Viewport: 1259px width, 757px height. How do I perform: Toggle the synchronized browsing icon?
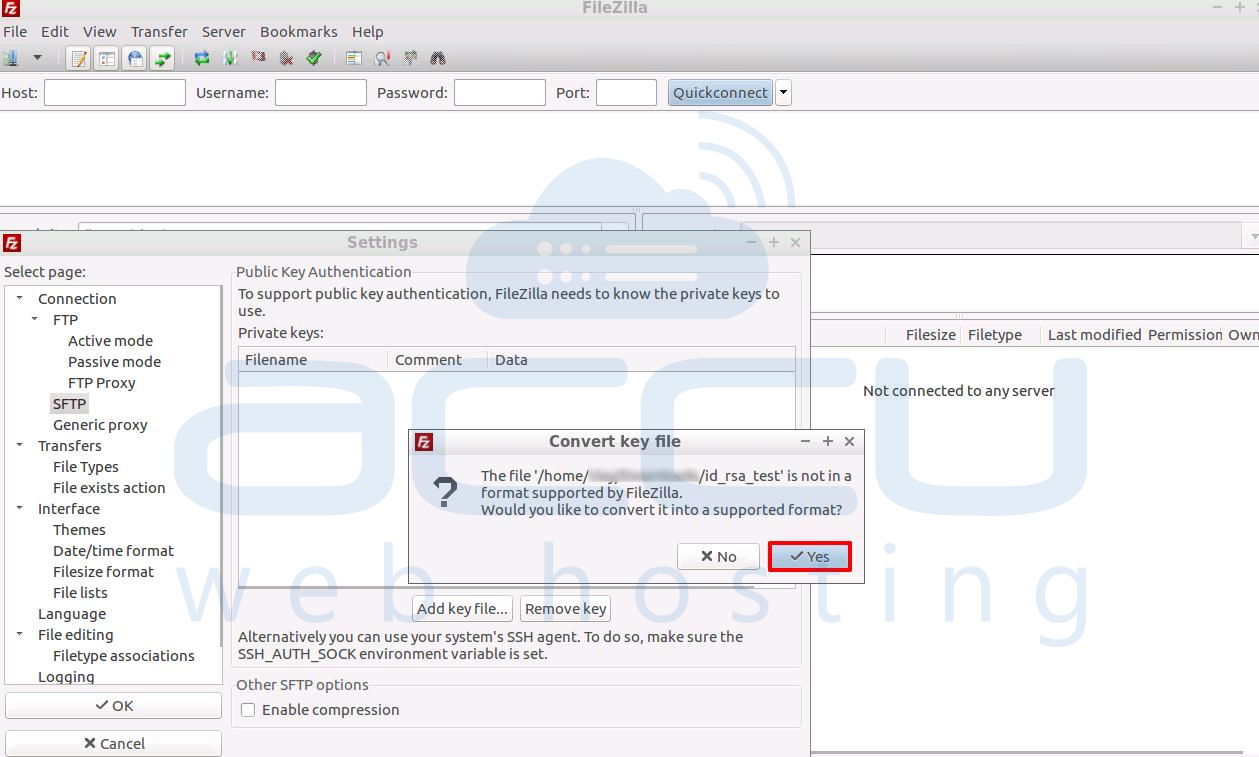[x=410, y=58]
